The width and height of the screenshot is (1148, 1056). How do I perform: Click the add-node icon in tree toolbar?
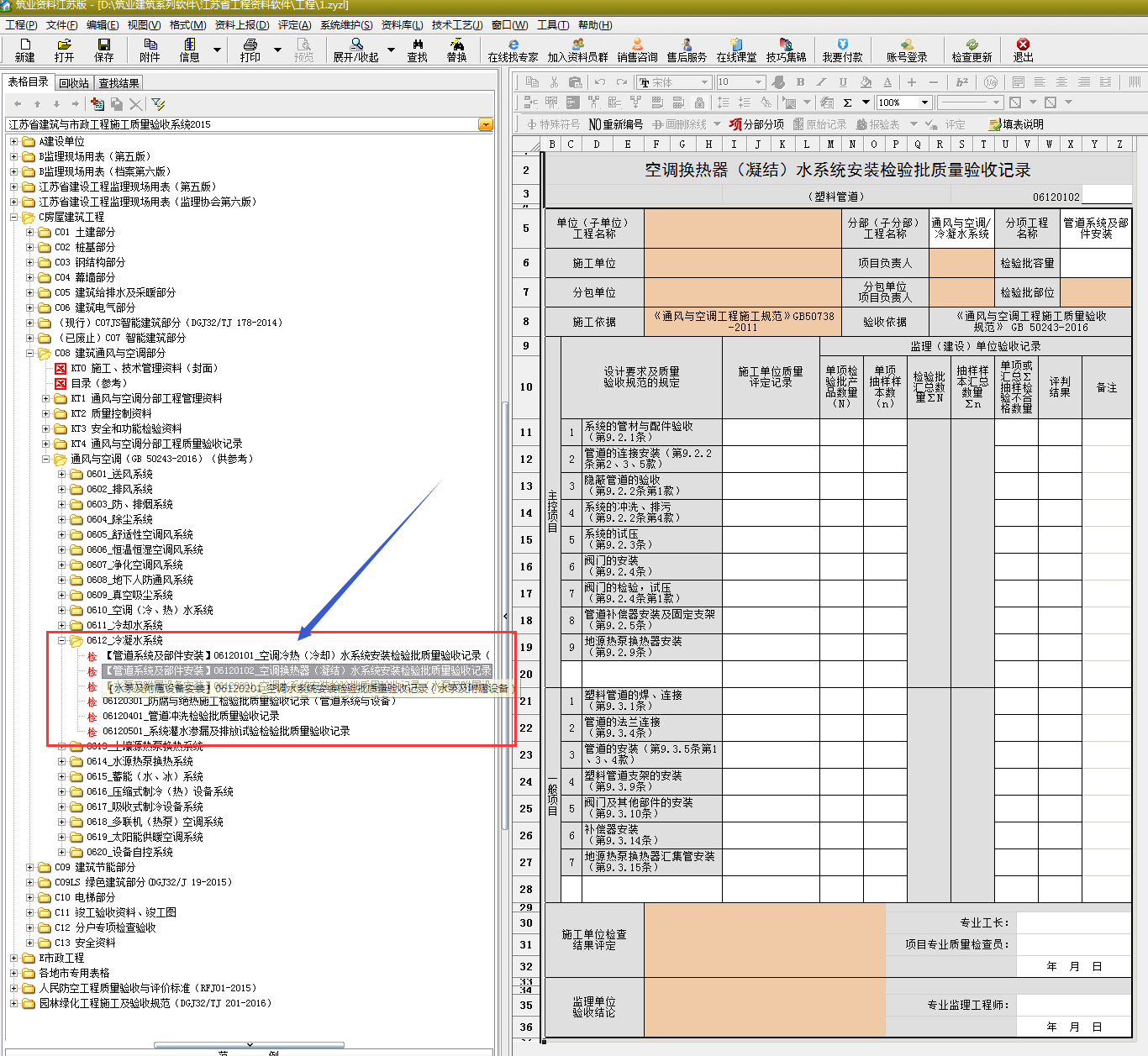point(97,103)
